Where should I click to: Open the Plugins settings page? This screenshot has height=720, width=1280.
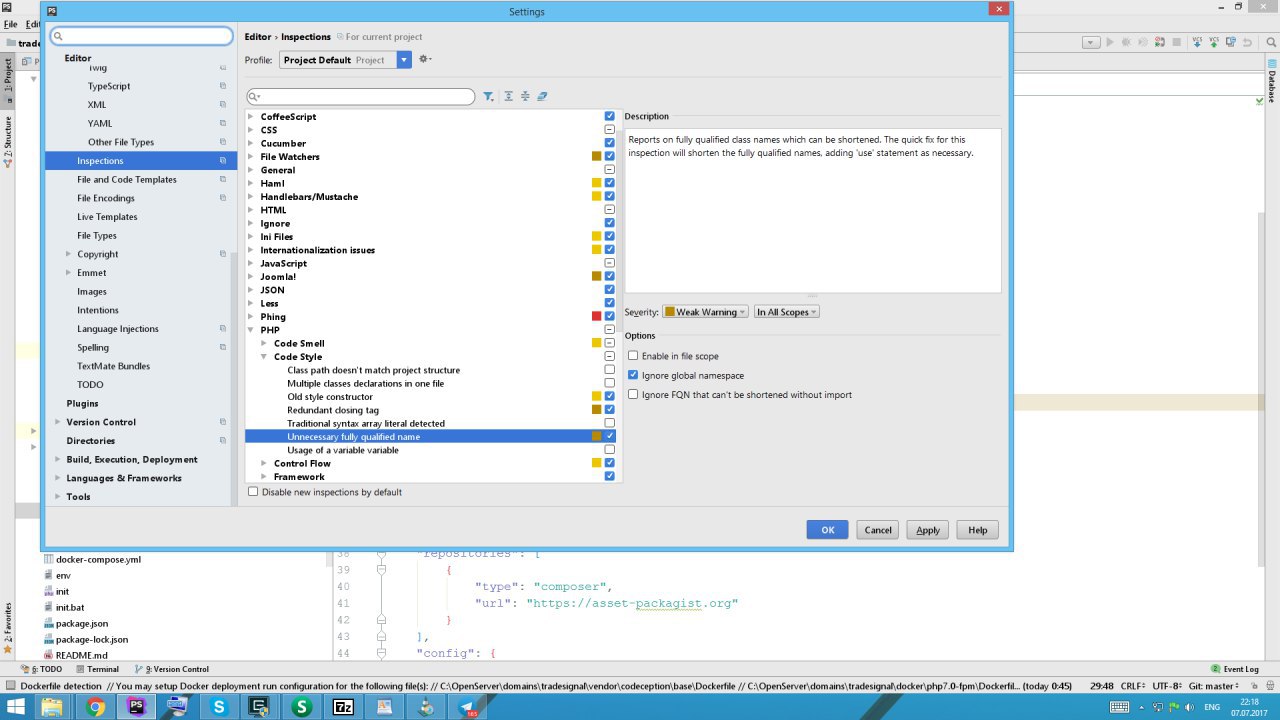pyautogui.click(x=82, y=404)
